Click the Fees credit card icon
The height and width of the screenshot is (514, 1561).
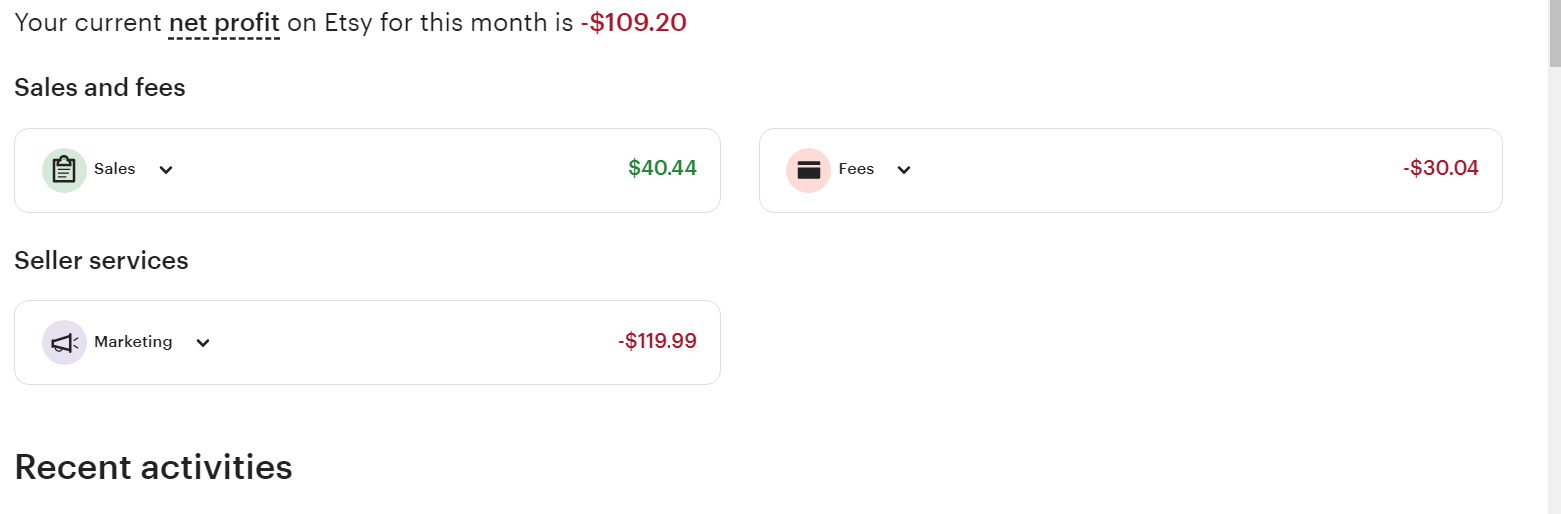[x=808, y=170]
